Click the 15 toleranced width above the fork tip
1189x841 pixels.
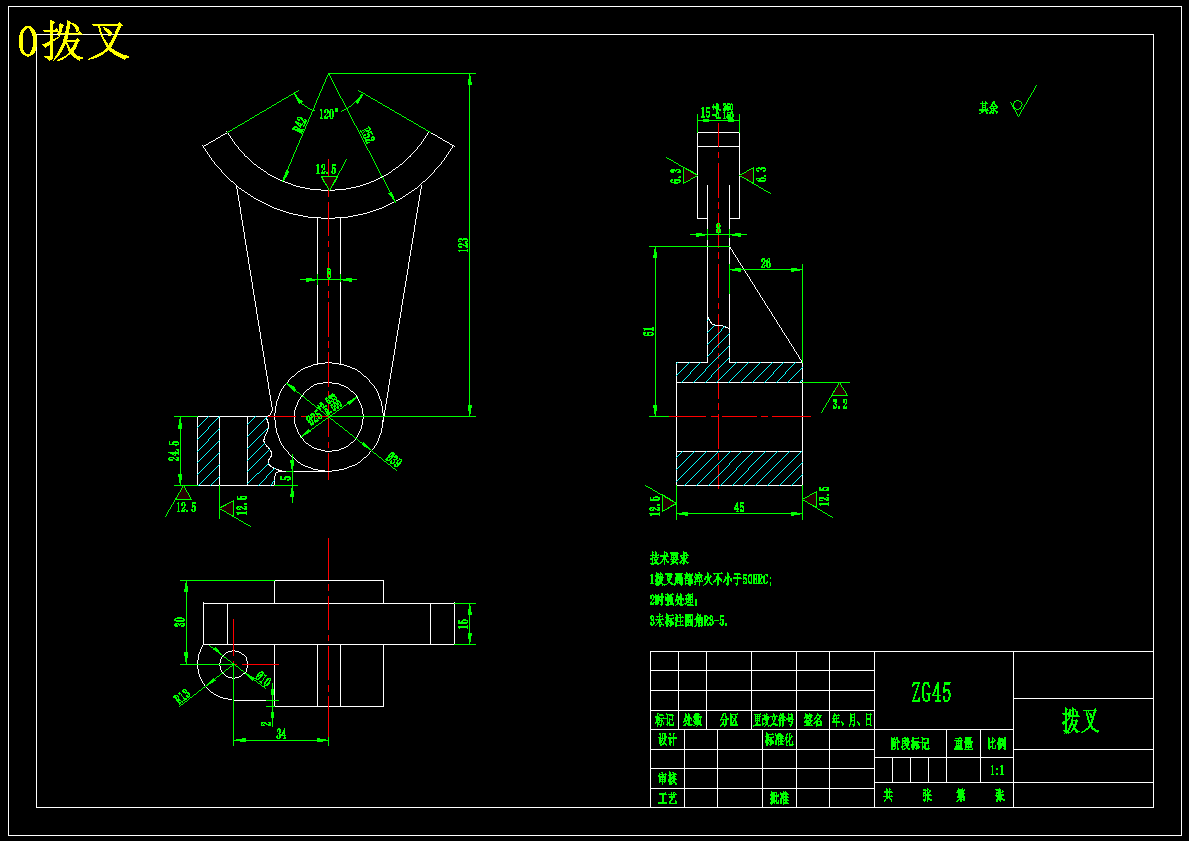point(717,112)
